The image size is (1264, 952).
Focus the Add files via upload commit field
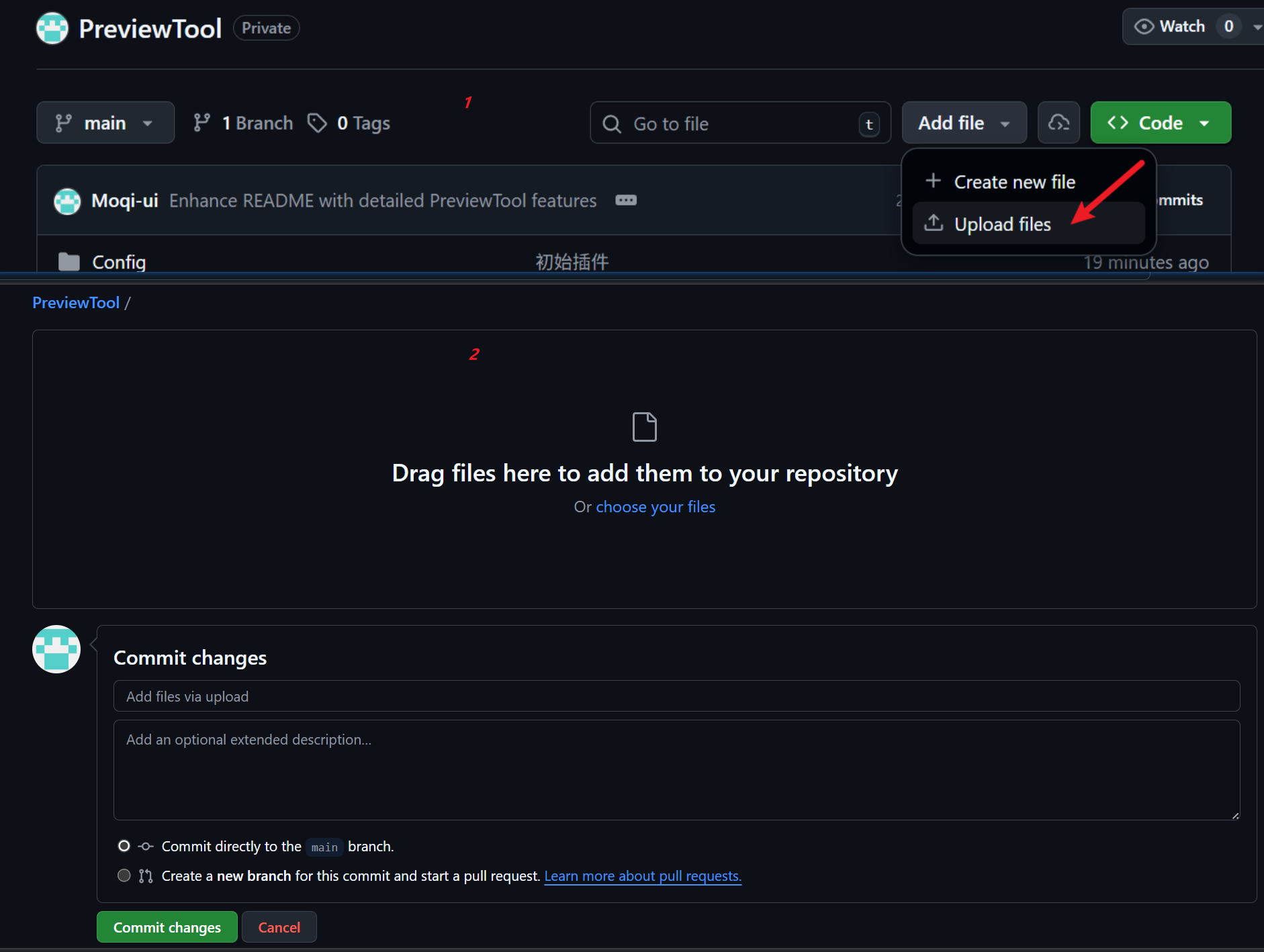coord(676,696)
